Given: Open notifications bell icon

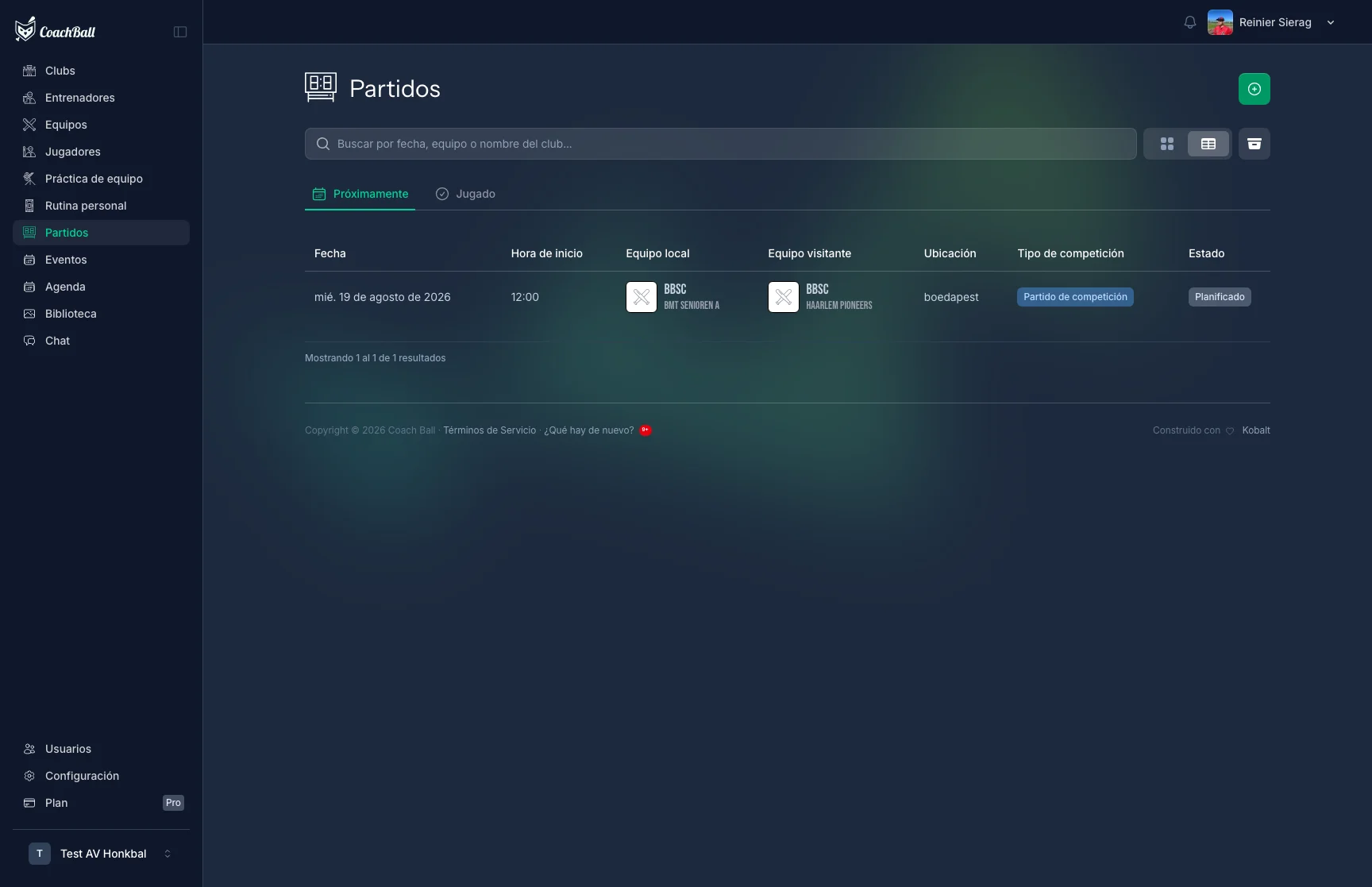Looking at the screenshot, I should click(1189, 22).
